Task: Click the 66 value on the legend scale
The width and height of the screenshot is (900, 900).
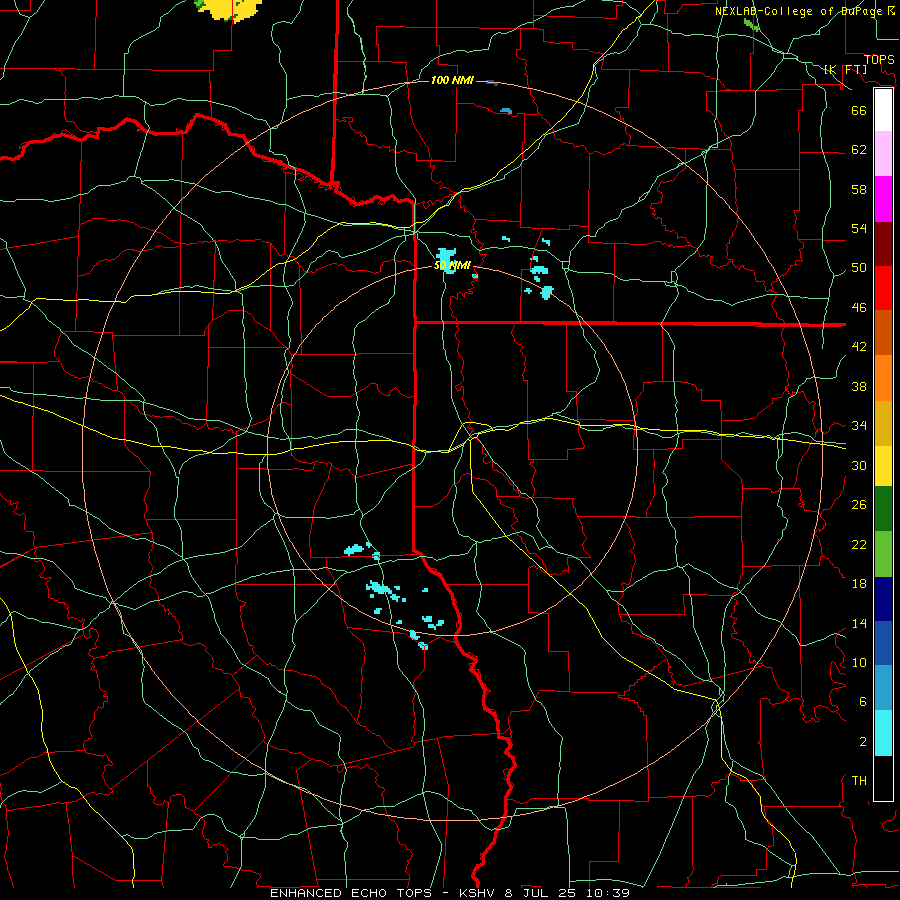Action: click(859, 111)
